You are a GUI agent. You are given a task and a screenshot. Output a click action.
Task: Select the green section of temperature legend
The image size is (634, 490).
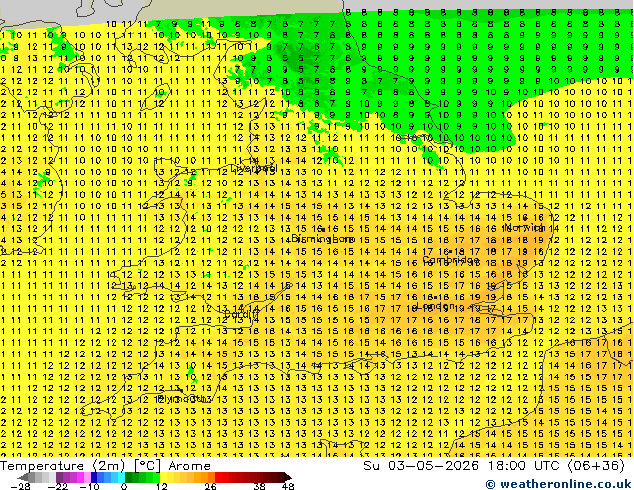(x=142, y=477)
